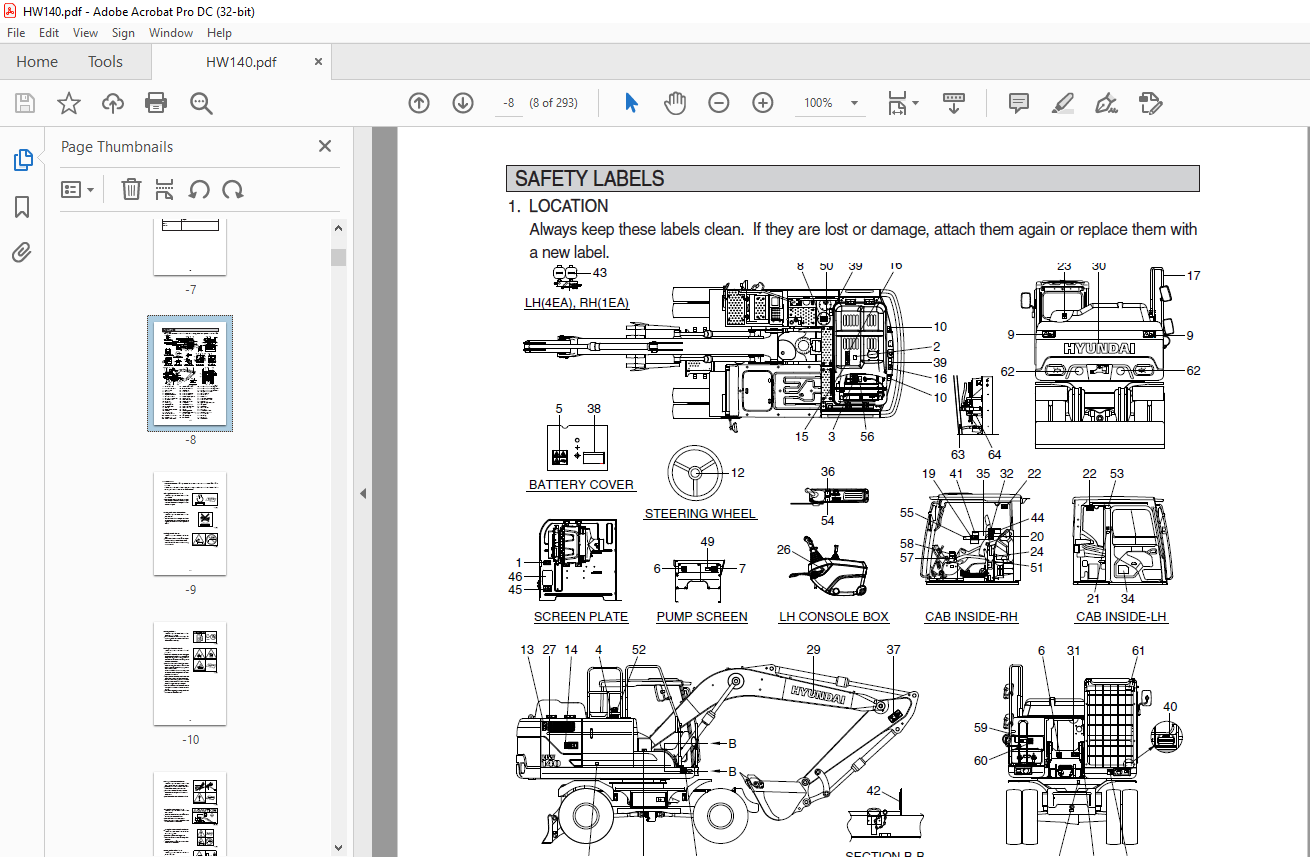
Task: Open the Find text magnifier tool
Action: tap(201, 103)
